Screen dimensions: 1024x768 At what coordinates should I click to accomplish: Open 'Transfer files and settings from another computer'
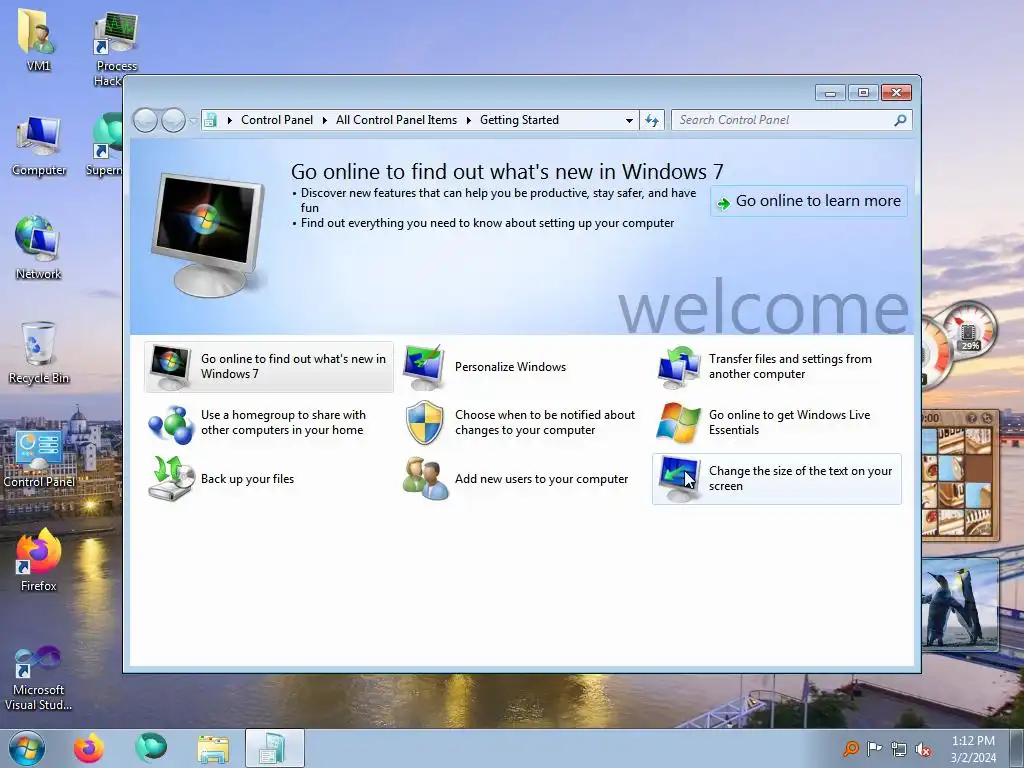point(790,366)
